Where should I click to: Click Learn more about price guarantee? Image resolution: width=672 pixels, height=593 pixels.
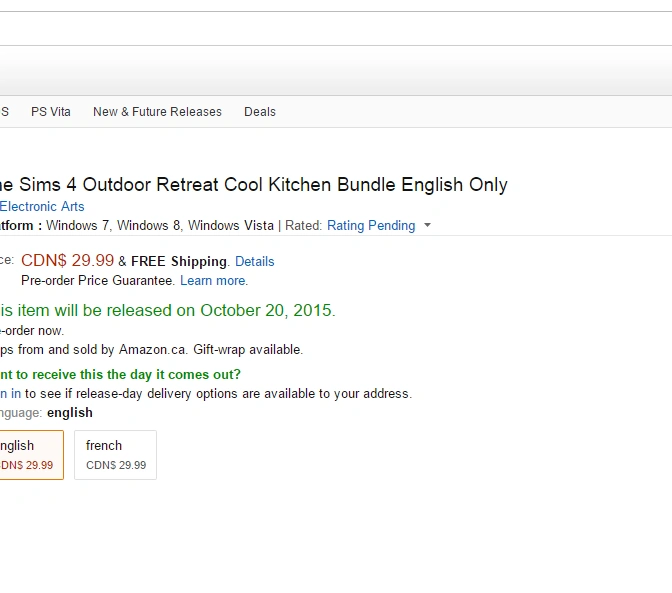point(213,281)
